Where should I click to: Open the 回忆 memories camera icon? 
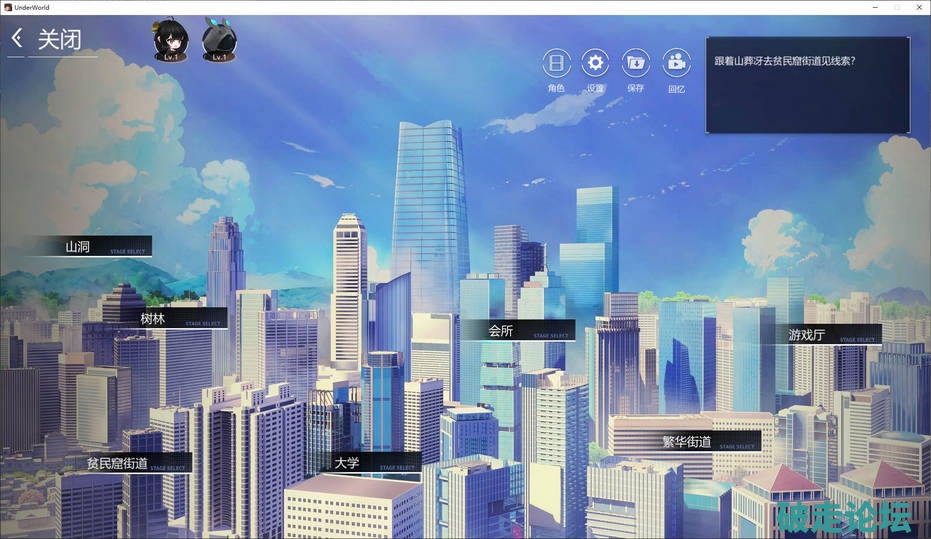click(x=676, y=64)
